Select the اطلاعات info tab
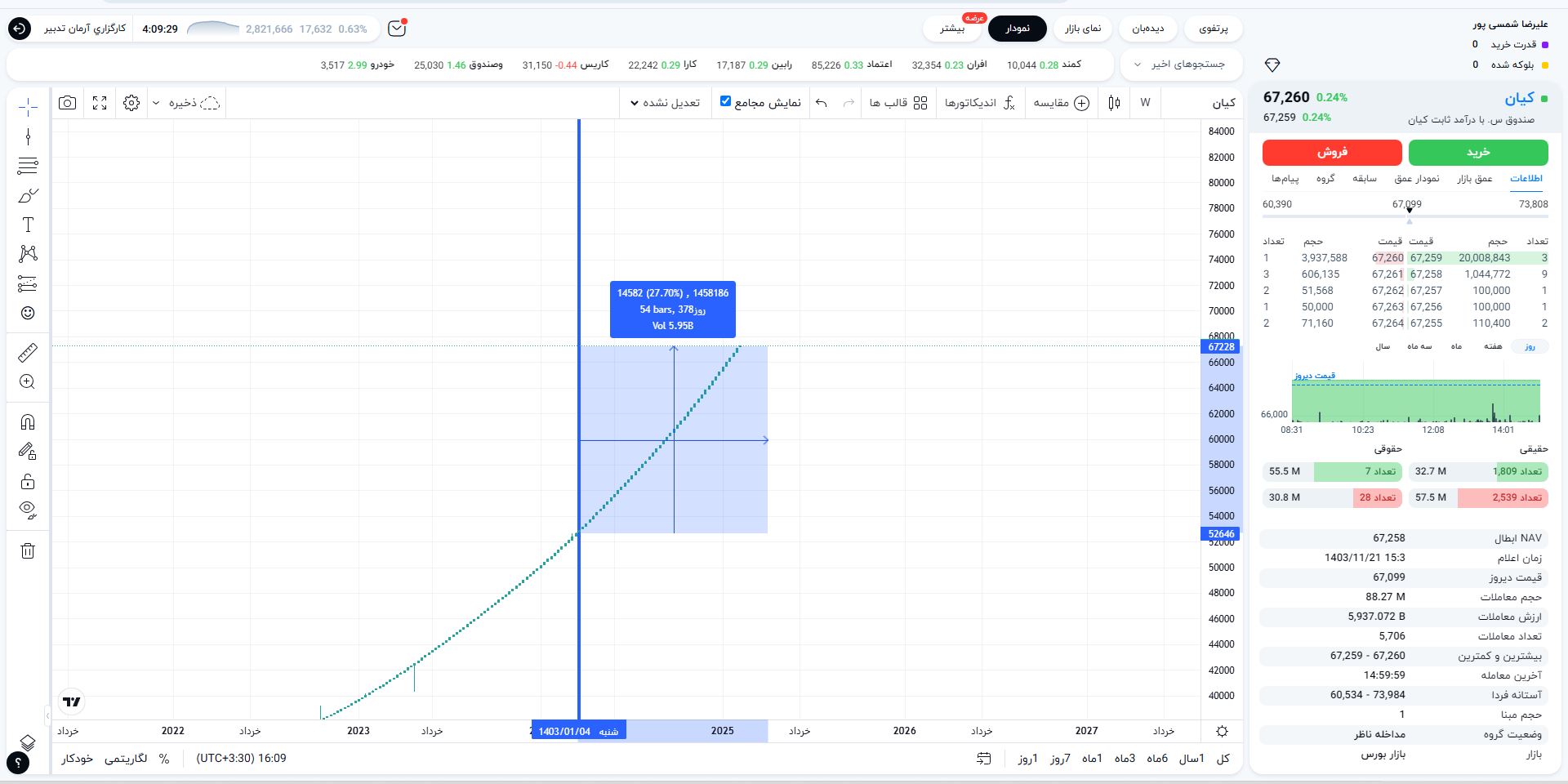Viewport: 1568px width, 784px height. 1526,179
